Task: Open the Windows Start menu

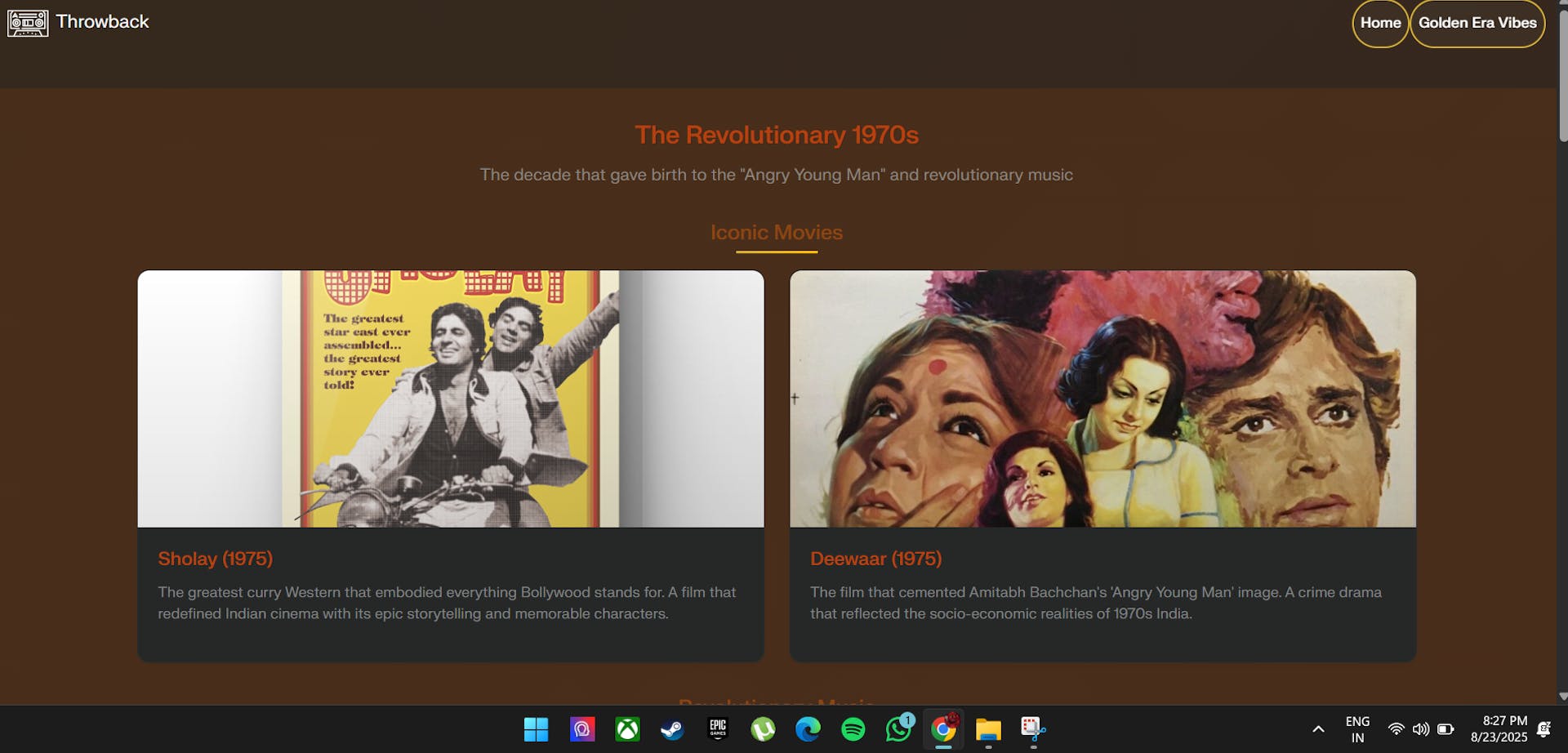Action: click(x=536, y=729)
